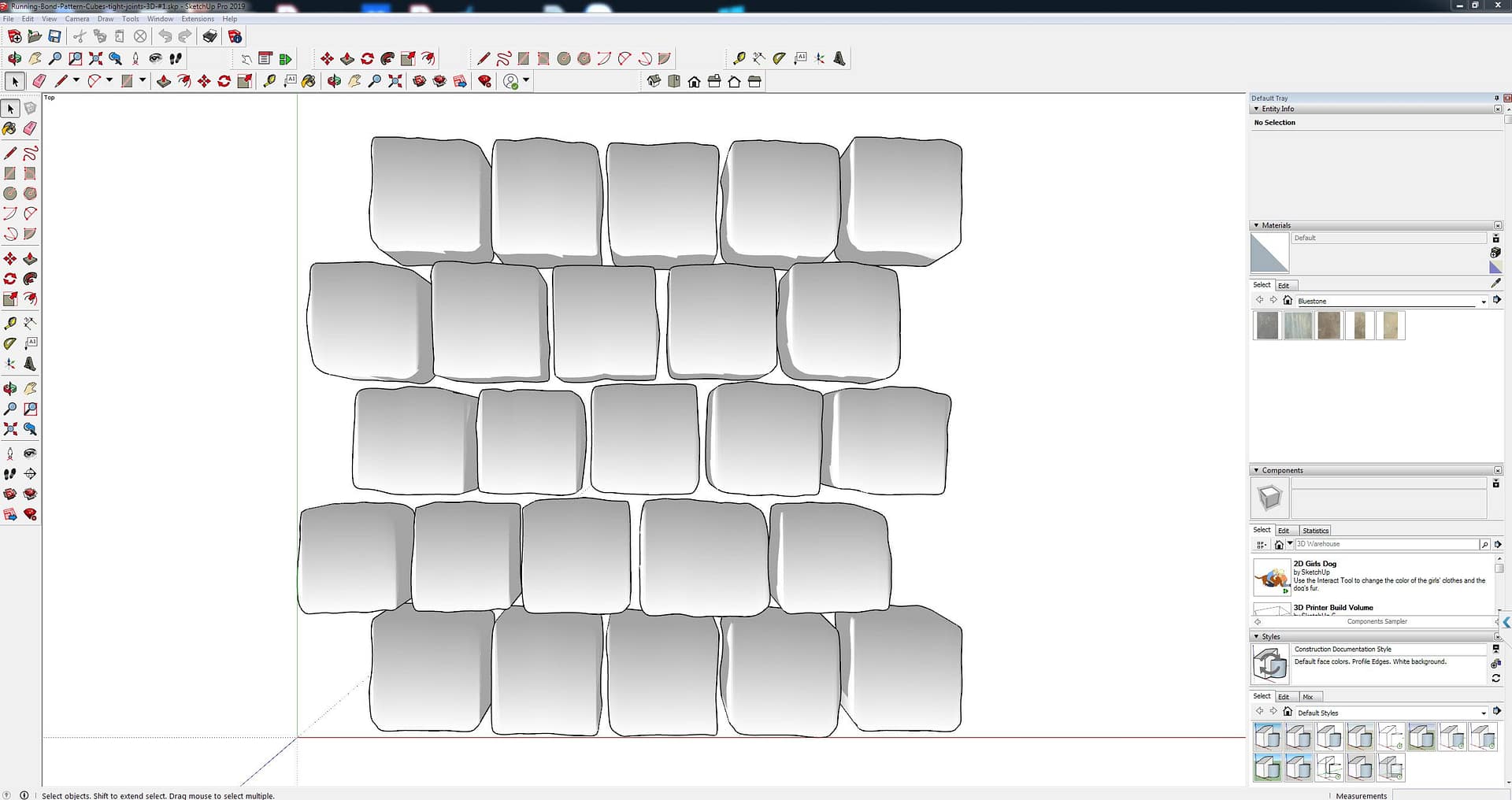This screenshot has height=800, width=1512.
Task: Pin the Default Tray with auto-hide pin
Action: point(1496,98)
